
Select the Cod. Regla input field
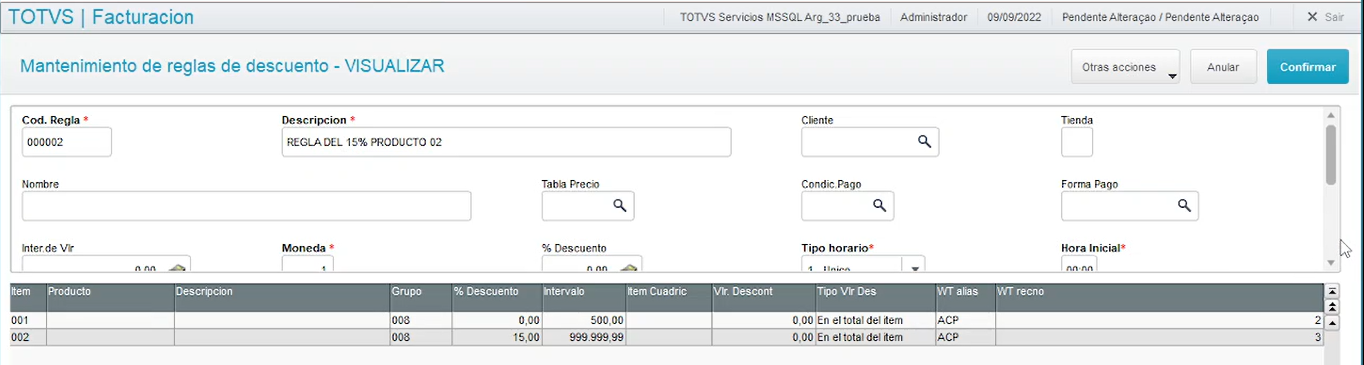(67, 142)
